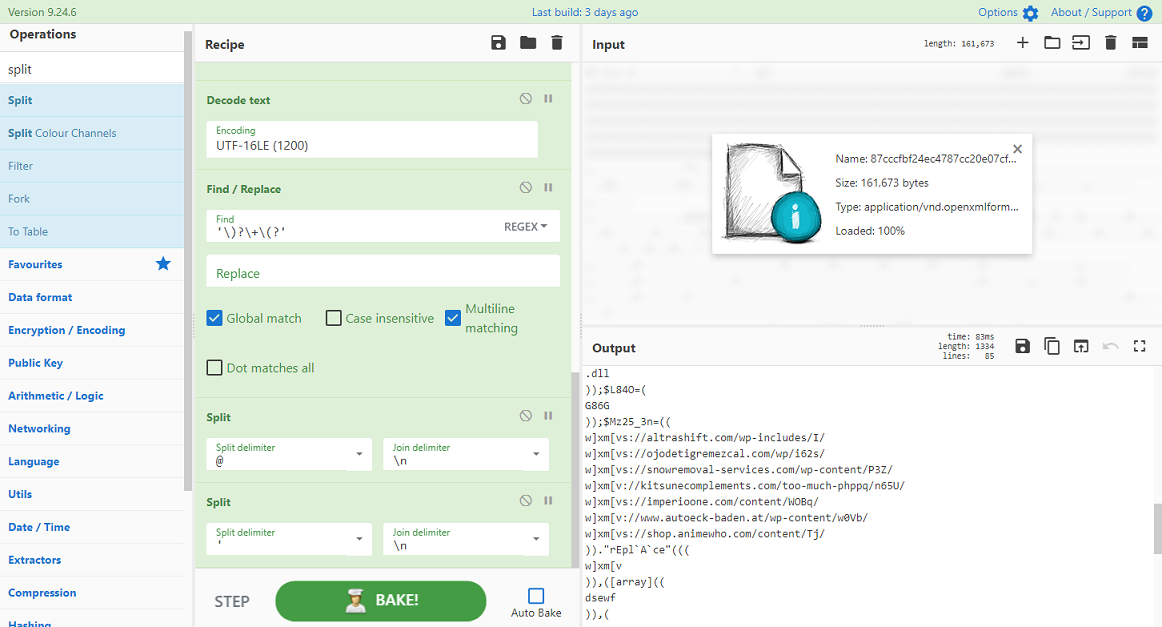Image resolution: width=1162 pixels, height=627 pixels.
Task: Clear the recipe with the trash icon
Action: (557, 43)
